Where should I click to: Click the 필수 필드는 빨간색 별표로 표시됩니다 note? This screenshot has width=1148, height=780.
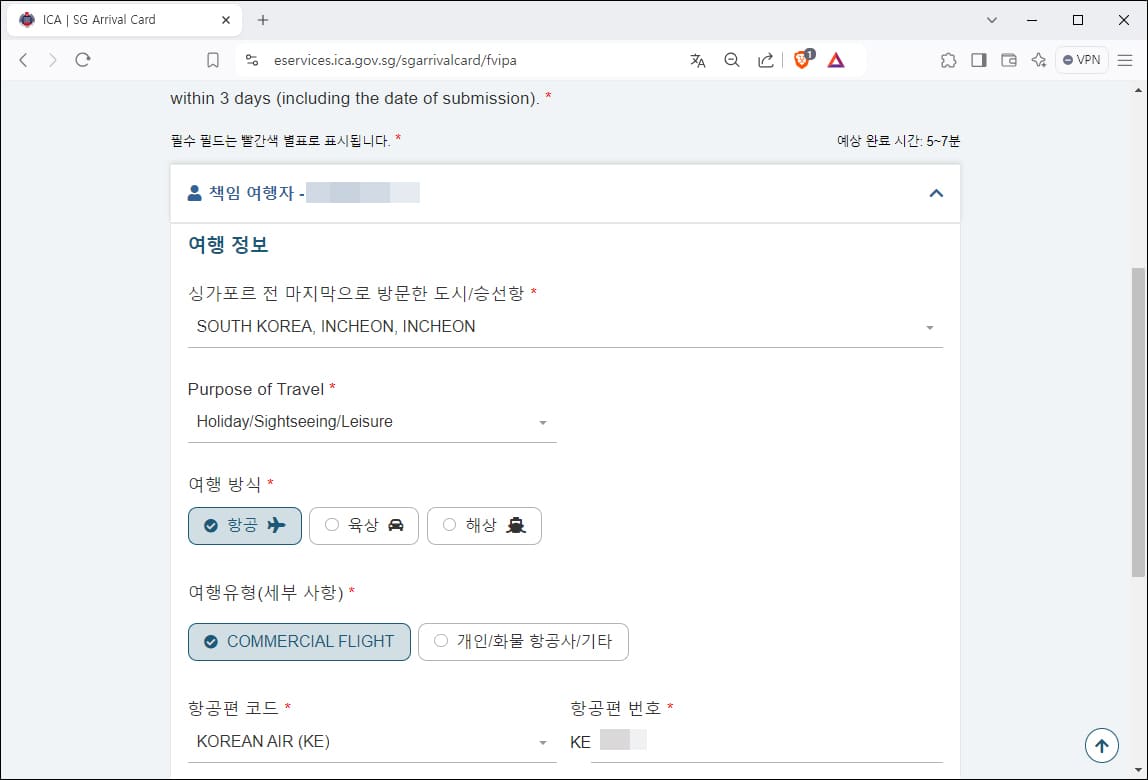tap(280, 141)
